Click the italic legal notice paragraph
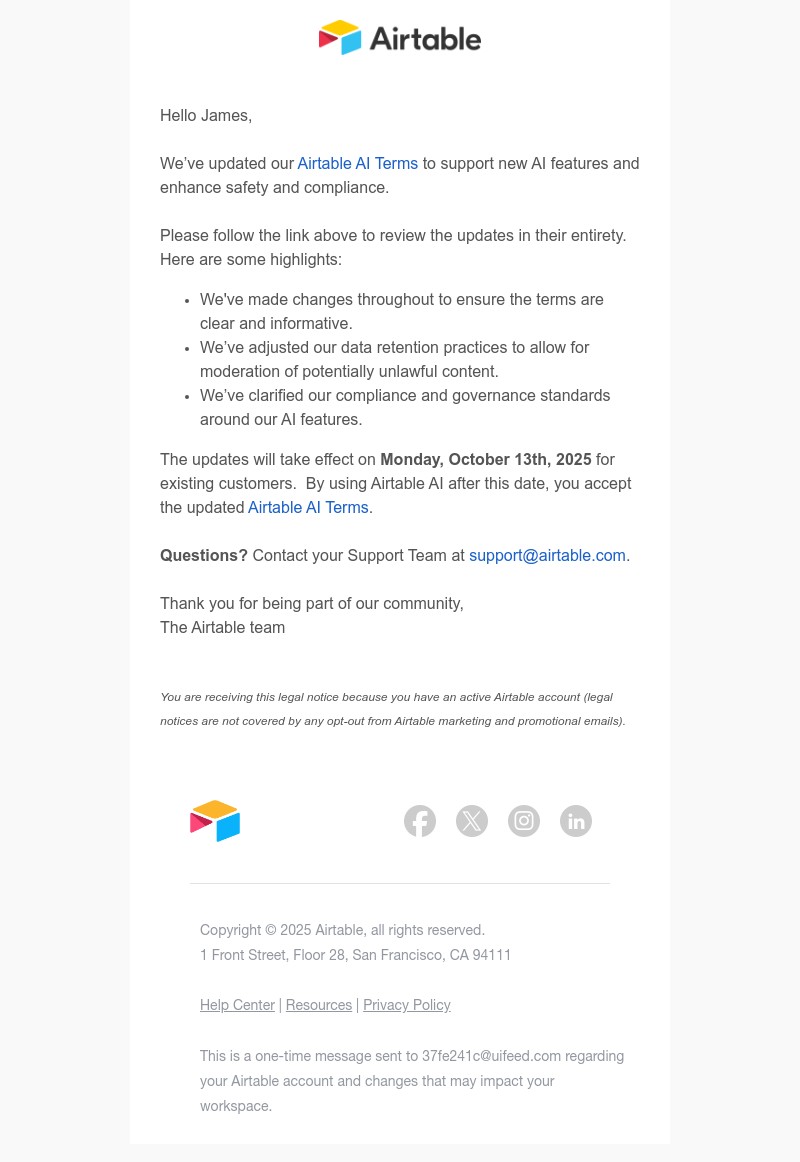This screenshot has height=1162, width=800. point(392,709)
